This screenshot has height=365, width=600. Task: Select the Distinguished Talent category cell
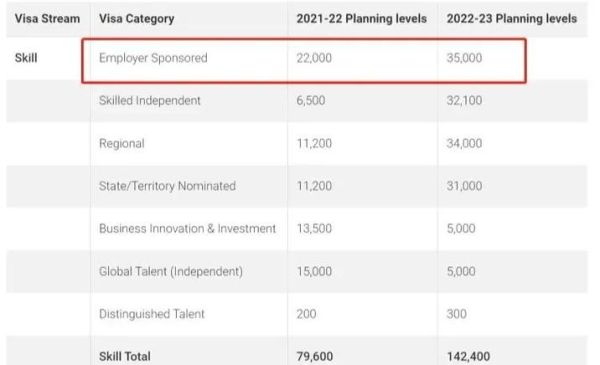point(152,314)
